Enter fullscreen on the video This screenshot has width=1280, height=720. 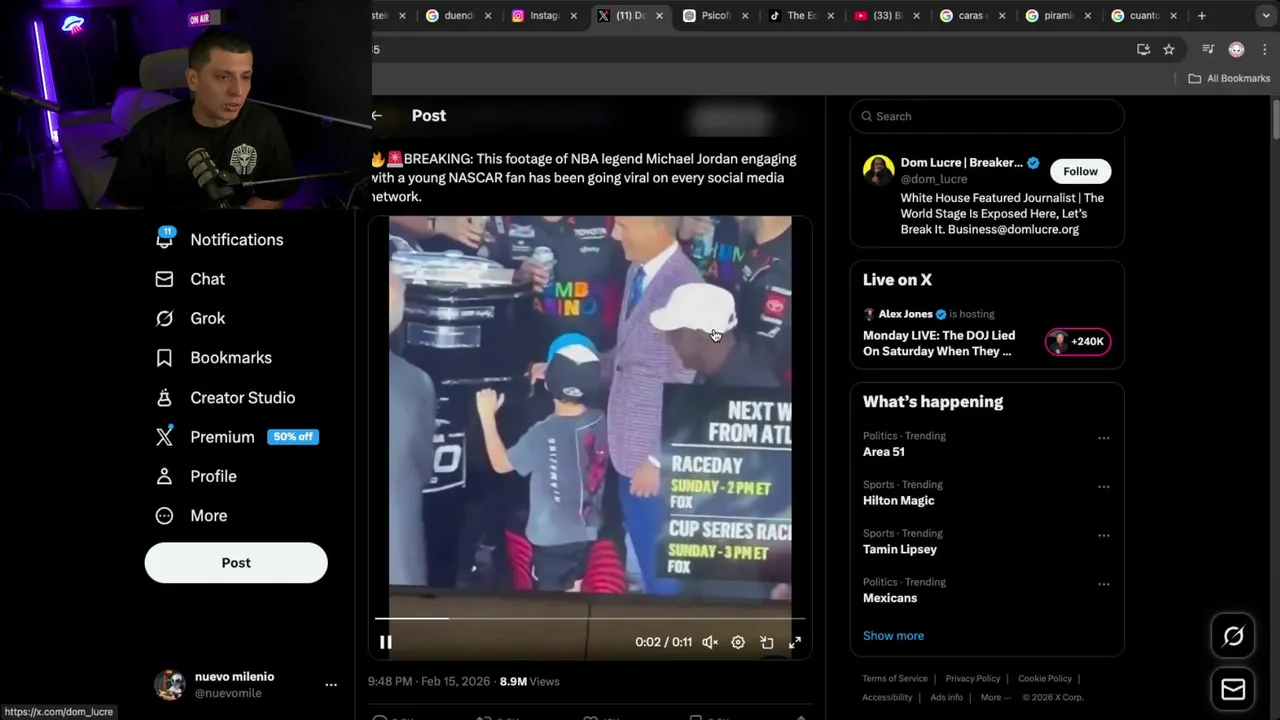(x=795, y=642)
